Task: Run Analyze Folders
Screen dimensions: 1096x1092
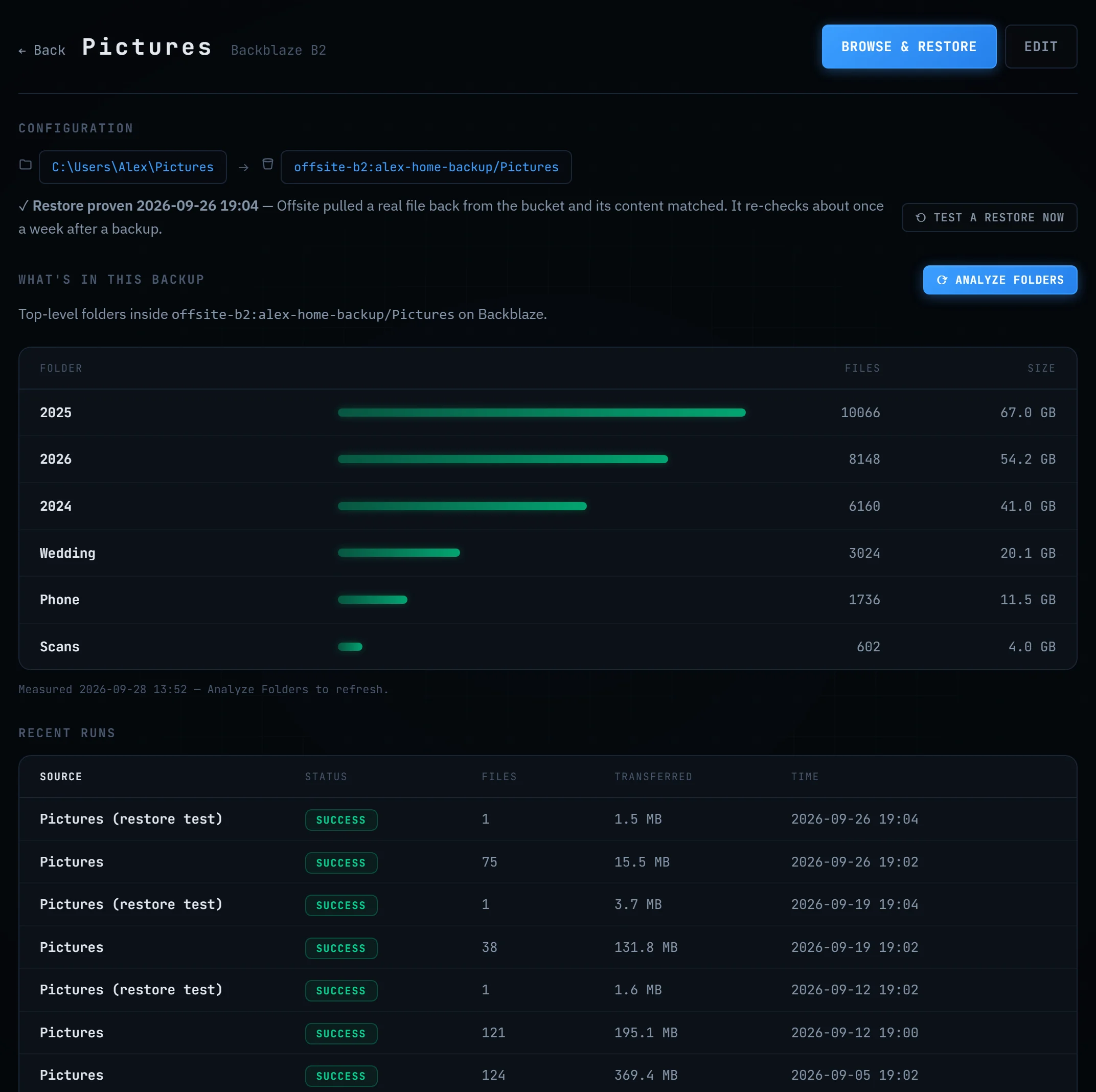Action: [x=999, y=280]
